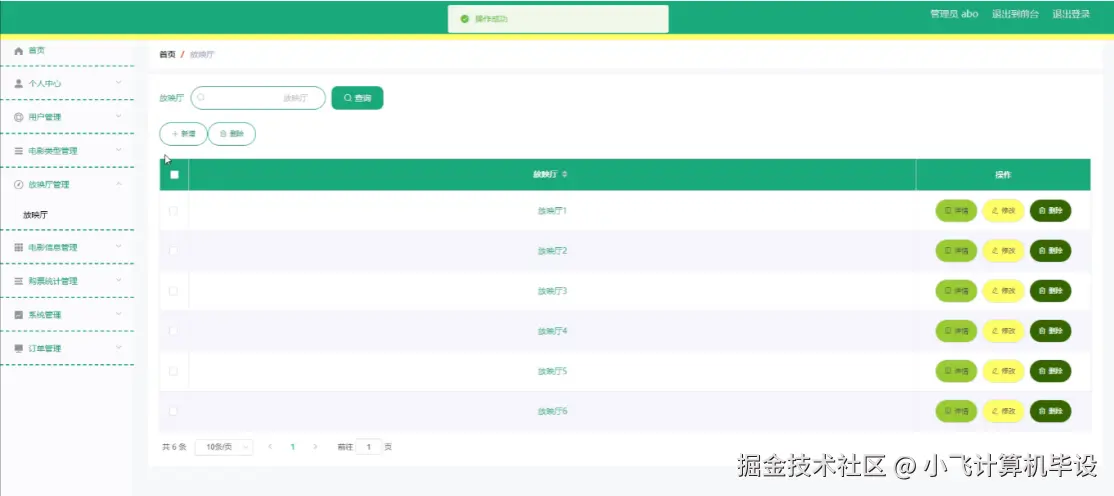Click yellow 修改 edit button for 放映厅1

coord(1003,211)
